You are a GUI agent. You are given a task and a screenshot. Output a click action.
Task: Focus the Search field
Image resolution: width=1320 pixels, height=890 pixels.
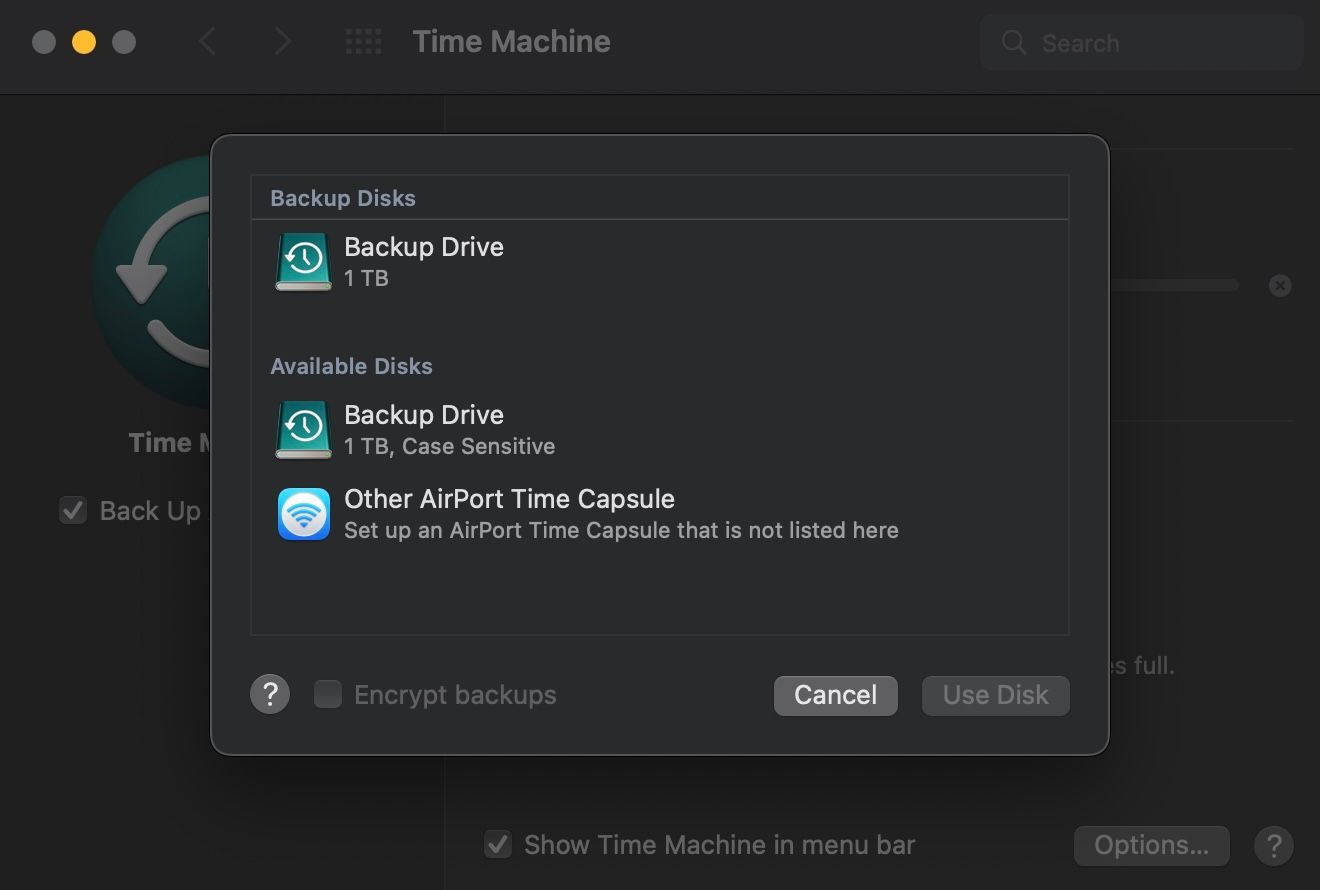(x=1142, y=43)
